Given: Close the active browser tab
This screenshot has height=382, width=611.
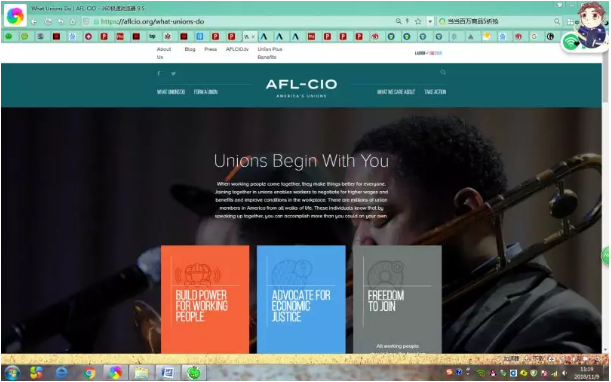Looking at the screenshot, I should (253, 37).
